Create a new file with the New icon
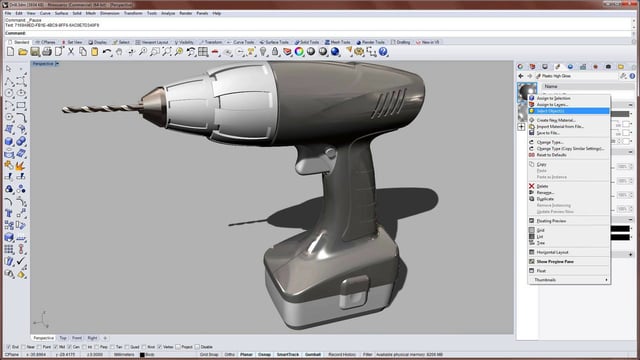 tap(11, 51)
